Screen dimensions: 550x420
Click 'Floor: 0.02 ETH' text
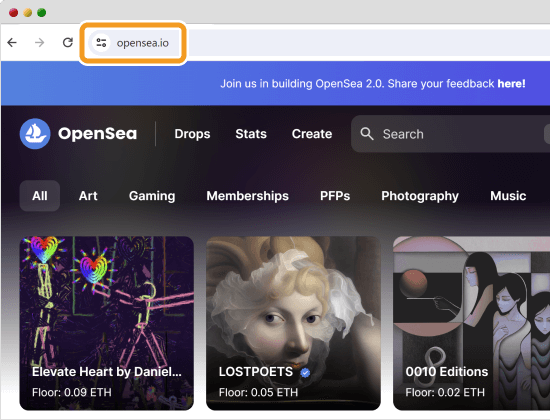tap(445, 392)
